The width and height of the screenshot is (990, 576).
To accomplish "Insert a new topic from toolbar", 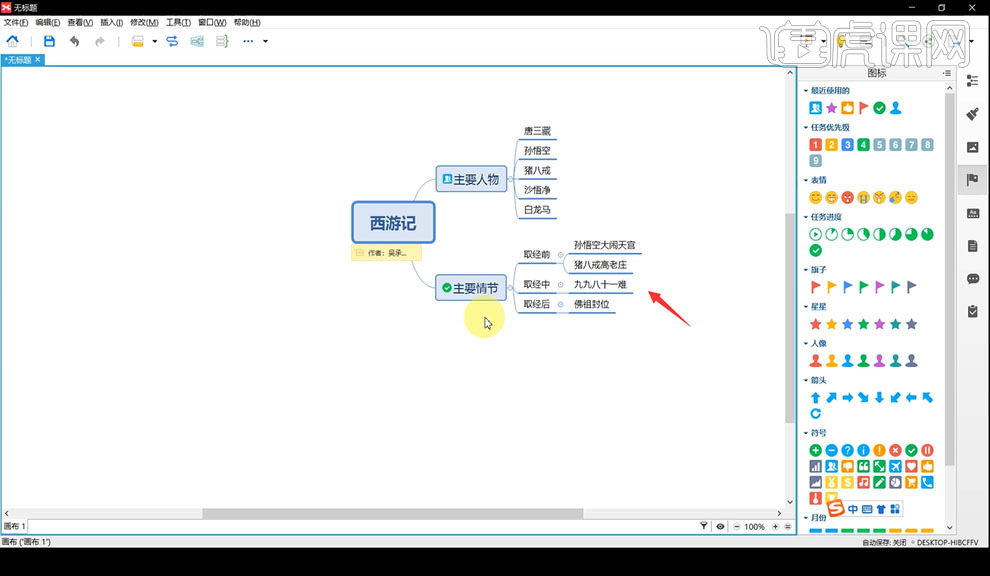I will point(138,41).
